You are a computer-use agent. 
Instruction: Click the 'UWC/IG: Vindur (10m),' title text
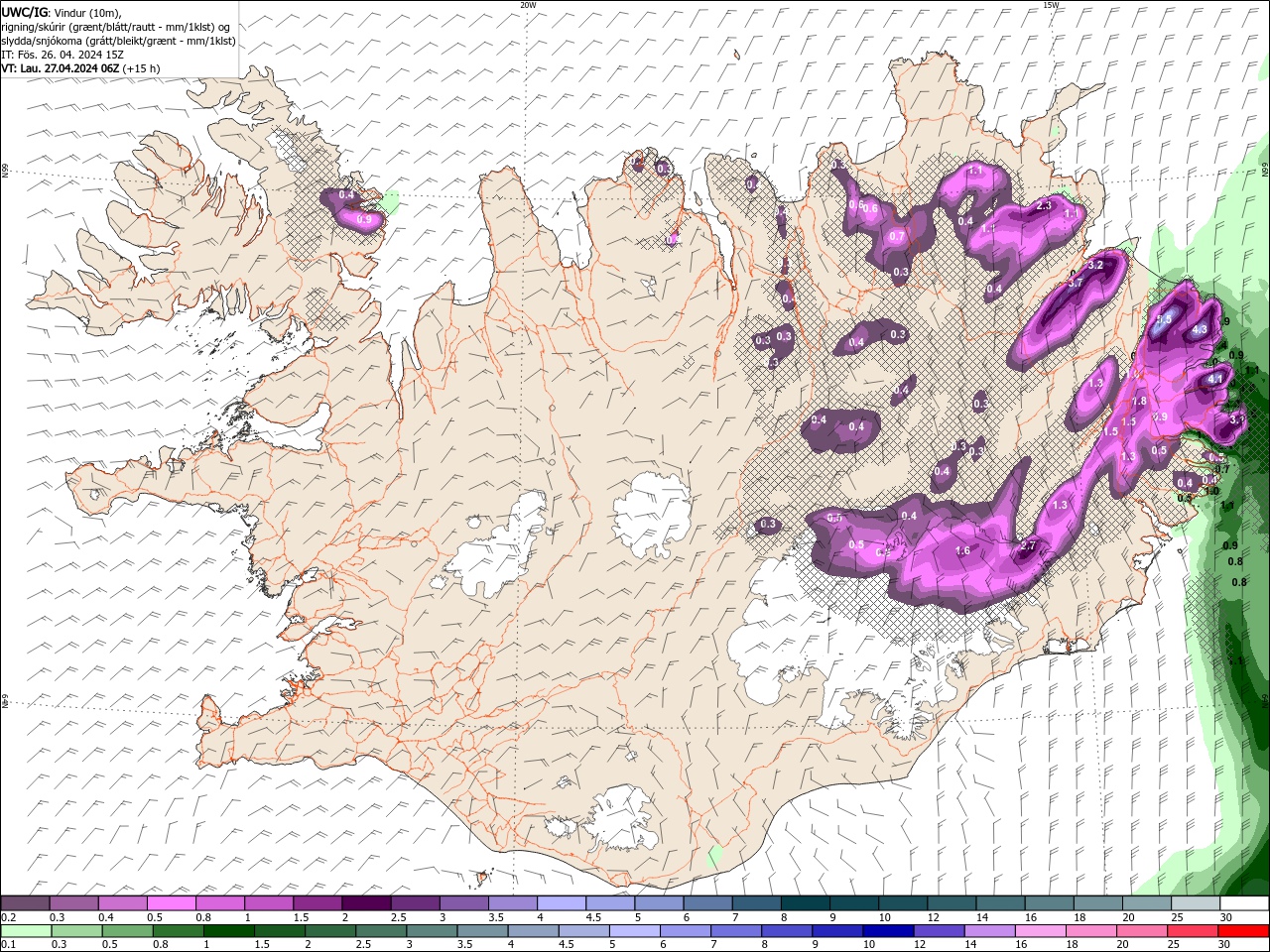62,12
